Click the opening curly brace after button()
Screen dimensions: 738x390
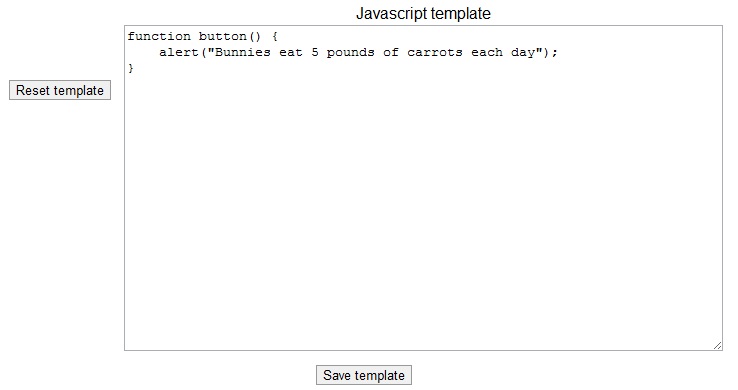(x=275, y=36)
